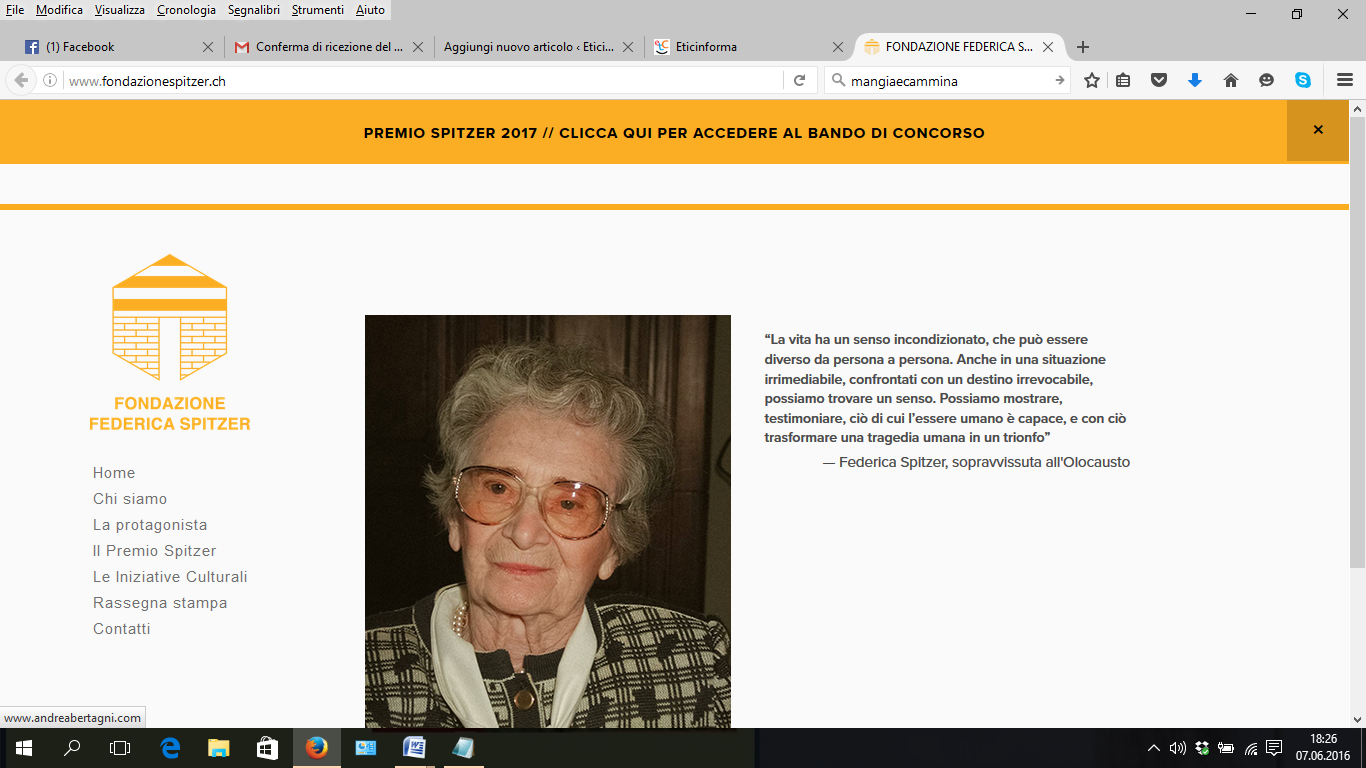Screen dimensions: 1366x768
Task: Open the Action Center notifications icon
Action: pyautogui.click(x=1274, y=748)
